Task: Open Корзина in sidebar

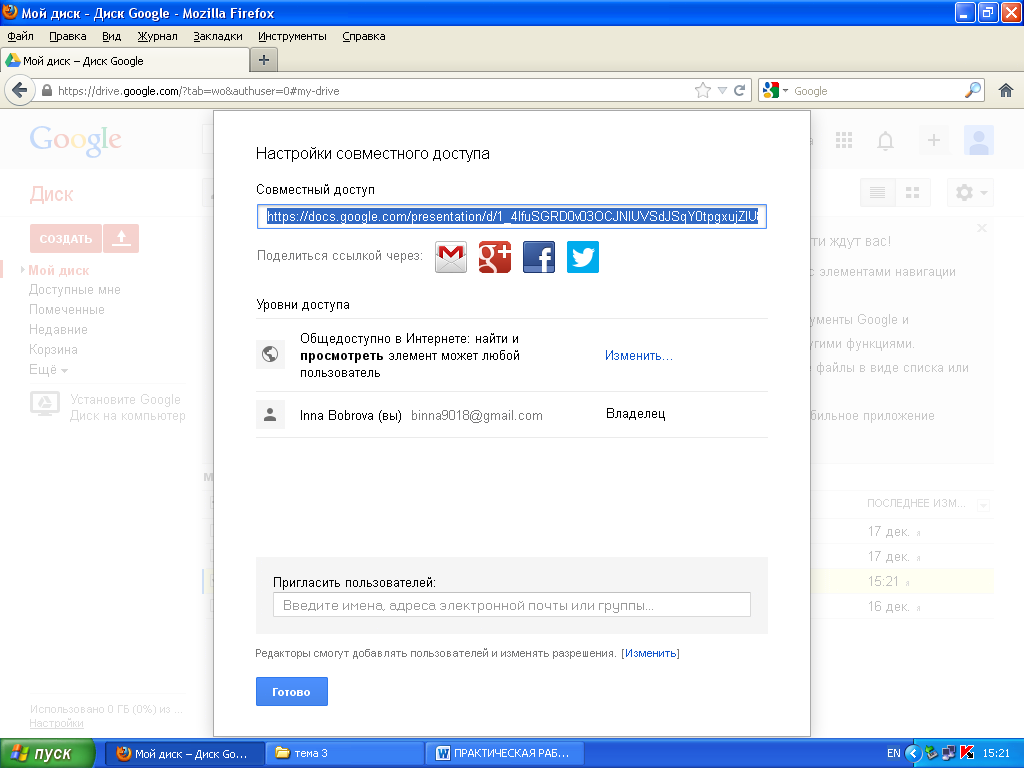Action: [x=53, y=349]
